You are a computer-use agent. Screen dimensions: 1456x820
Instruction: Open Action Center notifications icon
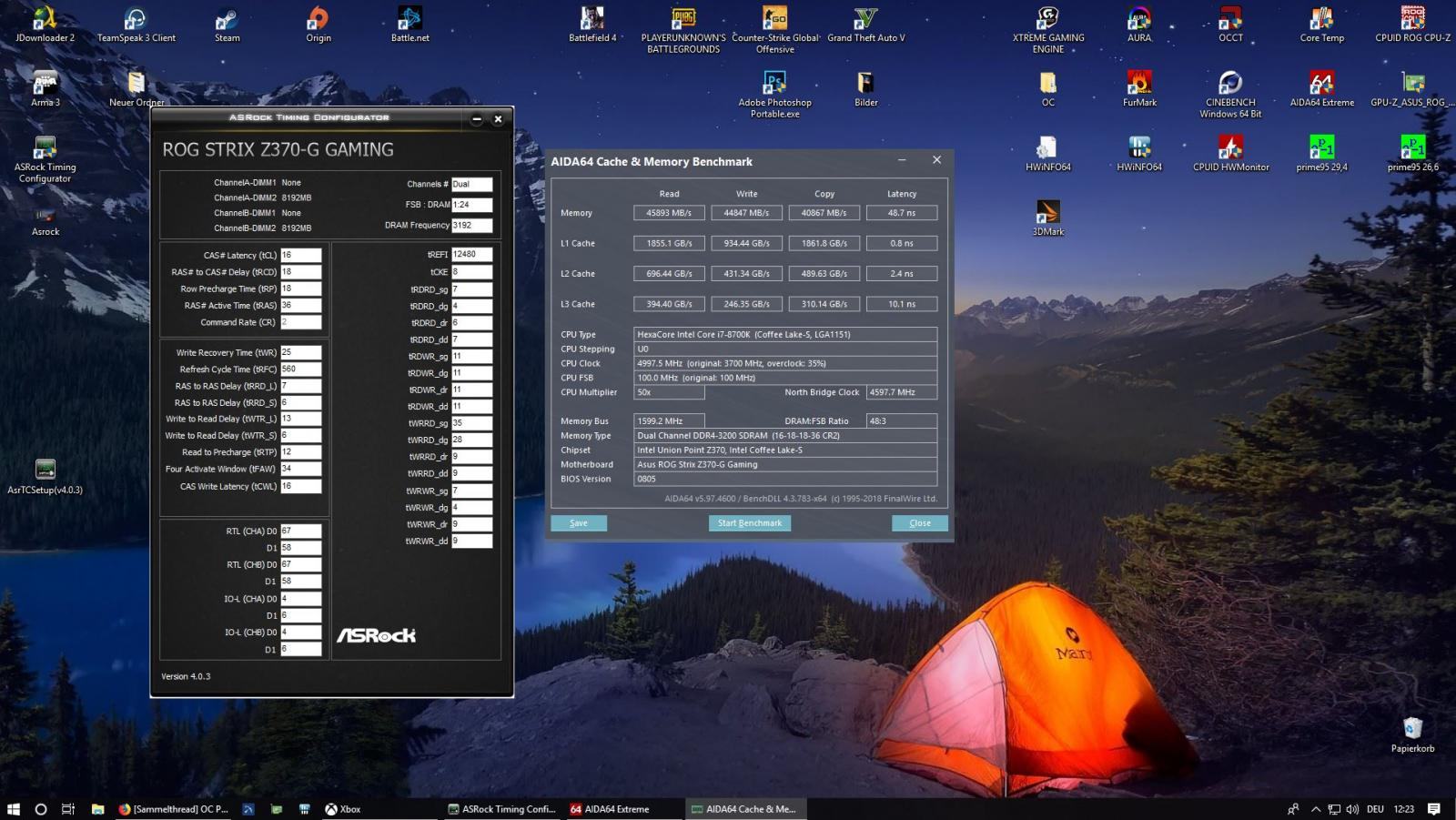tap(1434, 809)
